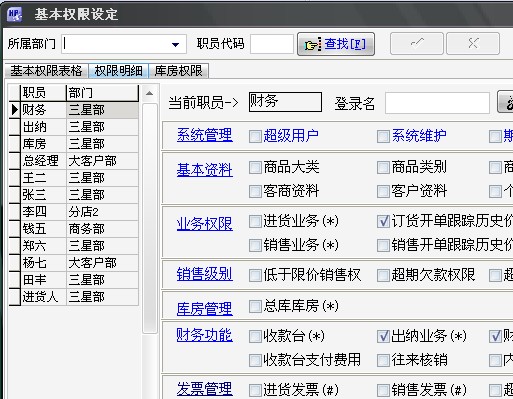Click the 部门 column header
Screen dimensions: 513x399
(102, 93)
